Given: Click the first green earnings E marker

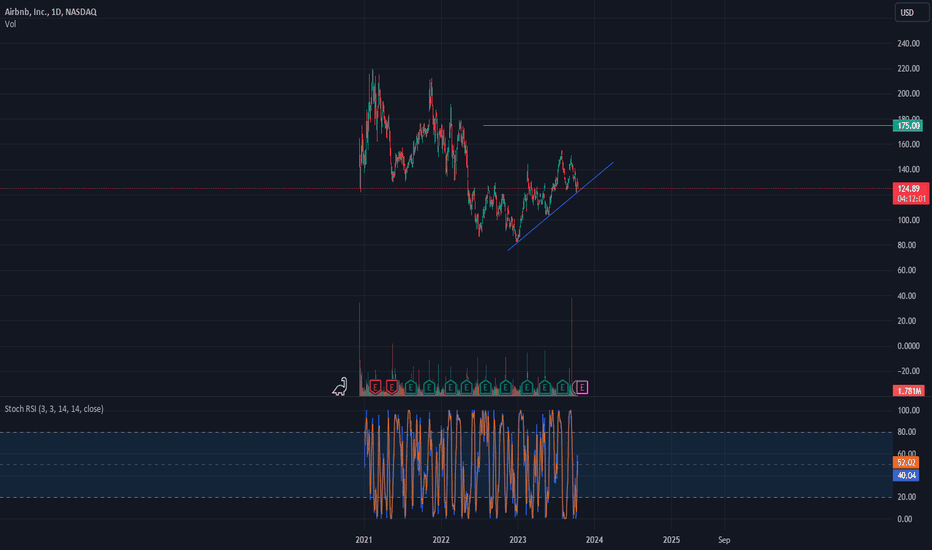Looking at the screenshot, I should click(411, 388).
